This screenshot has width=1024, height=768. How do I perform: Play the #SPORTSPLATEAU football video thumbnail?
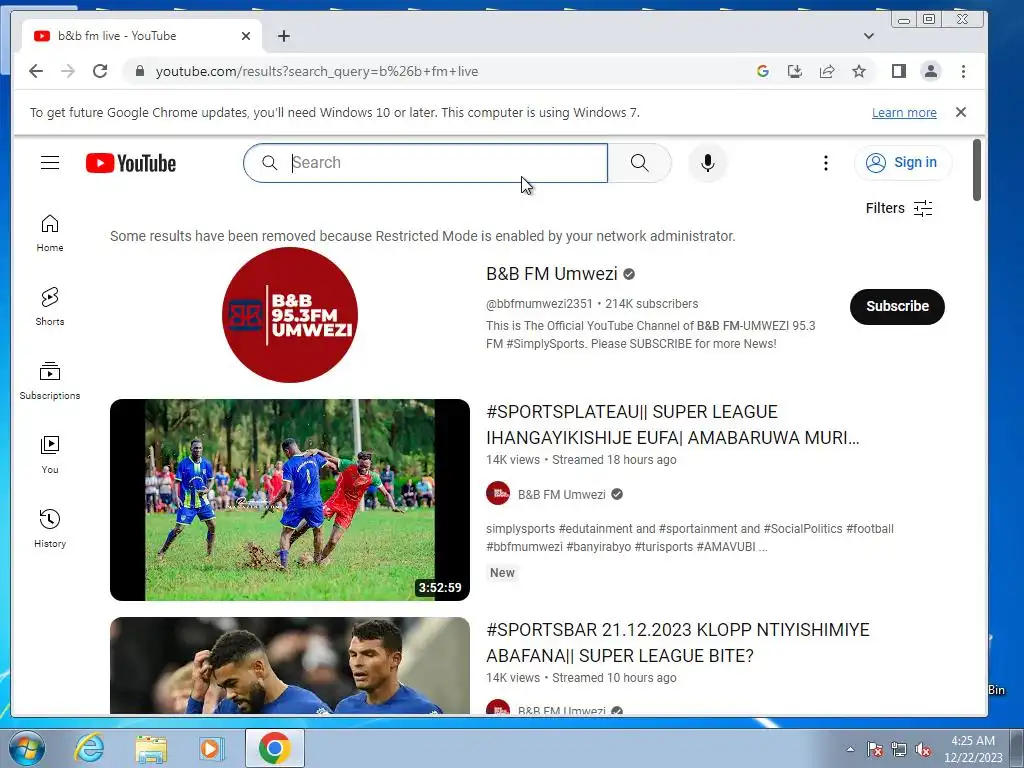pyautogui.click(x=290, y=500)
